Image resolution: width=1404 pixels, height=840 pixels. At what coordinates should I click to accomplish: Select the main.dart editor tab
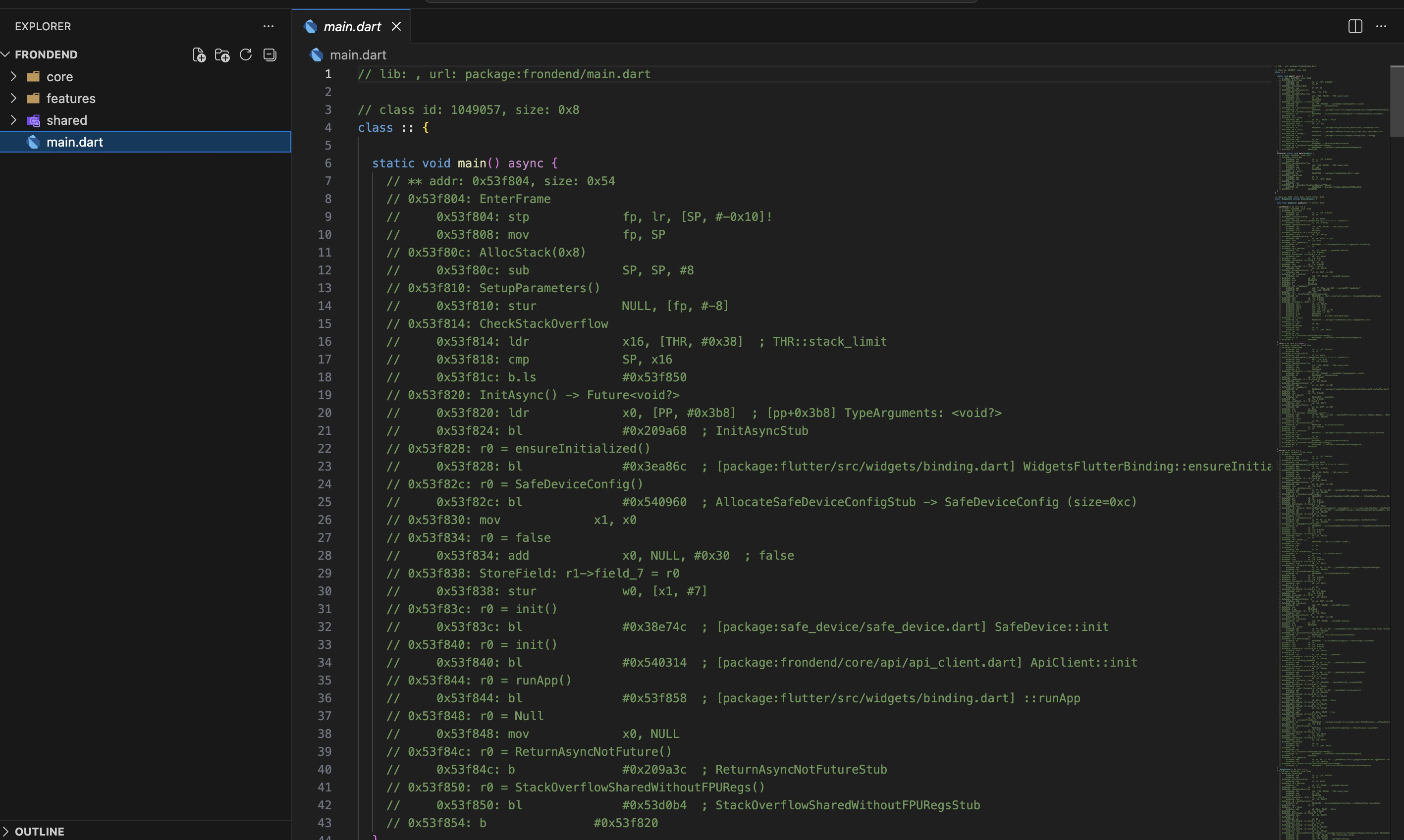pyautogui.click(x=351, y=27)
